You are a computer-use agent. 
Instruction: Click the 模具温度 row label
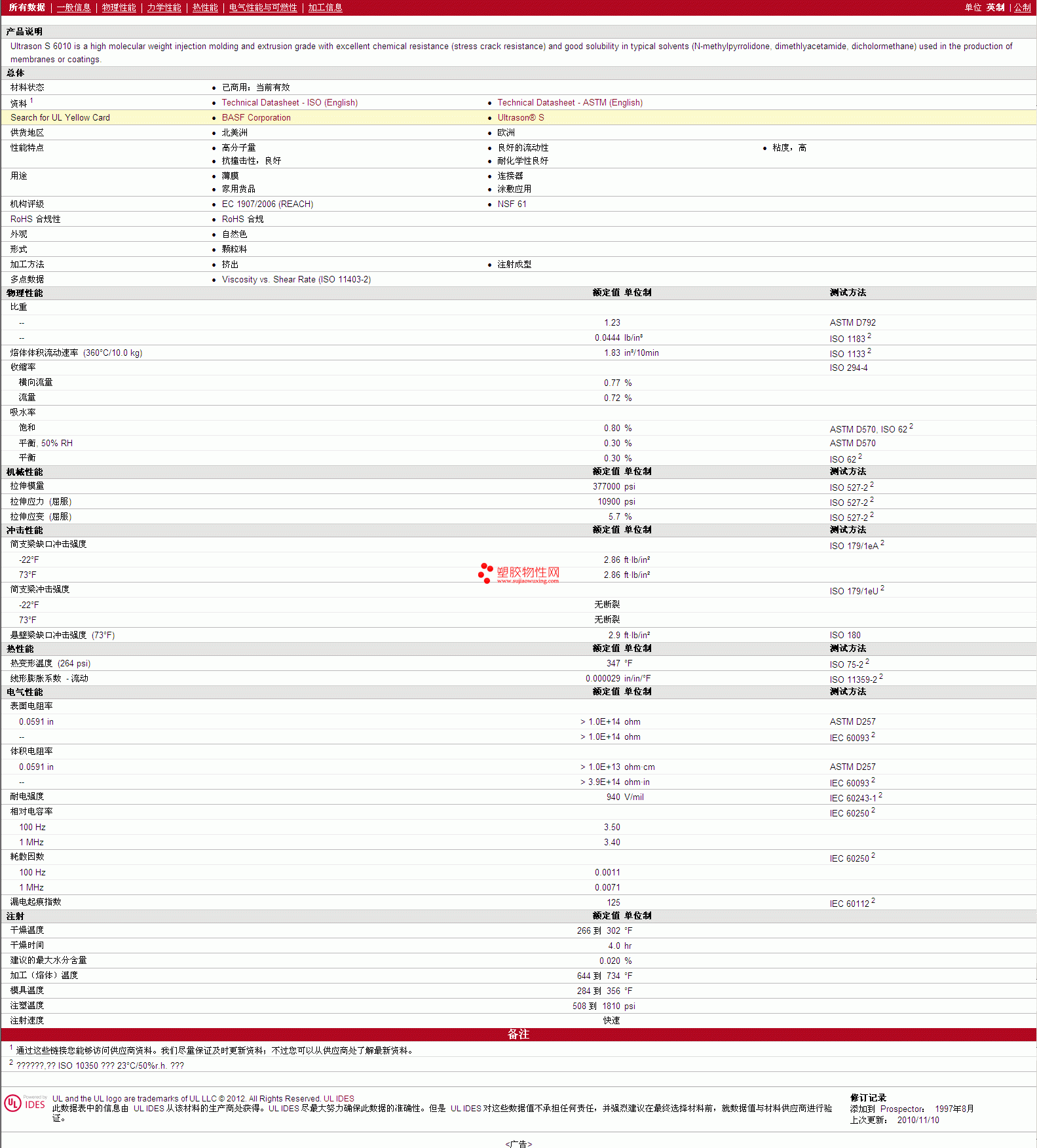(27, 991)
